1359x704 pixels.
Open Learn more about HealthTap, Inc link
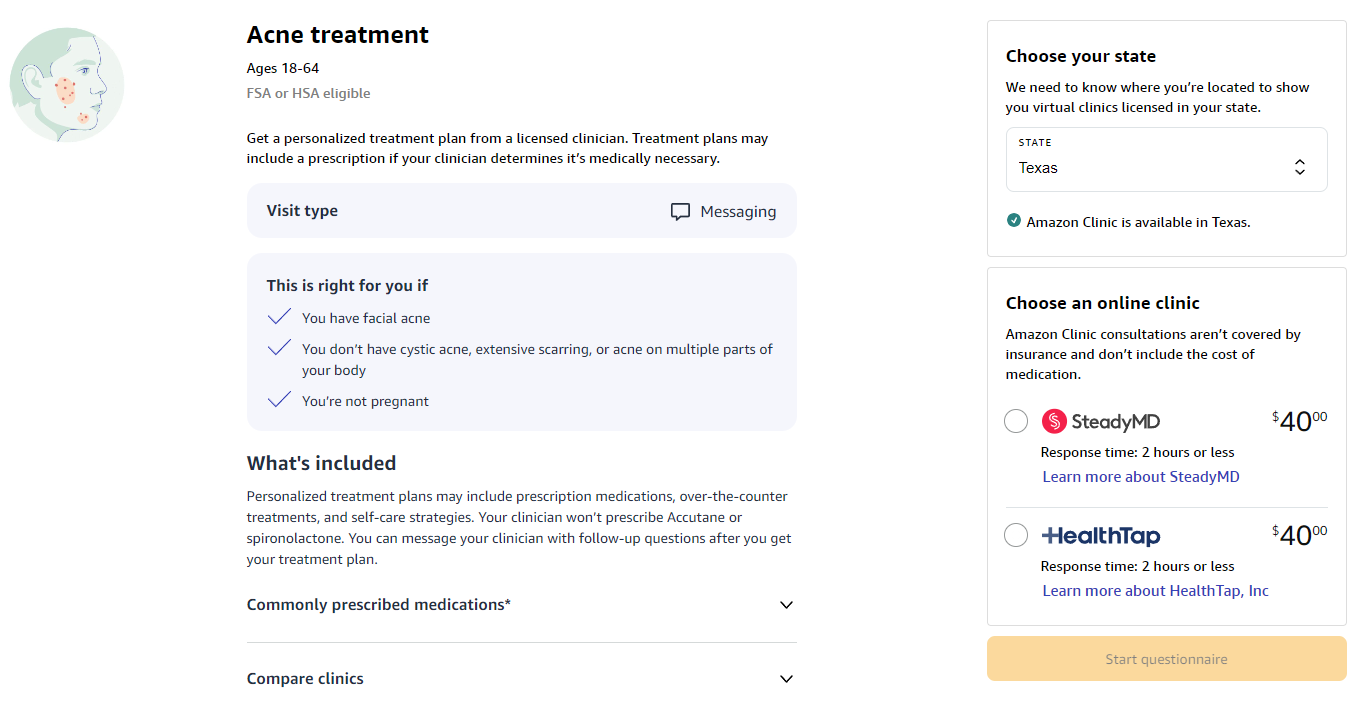pos(1155,591)
